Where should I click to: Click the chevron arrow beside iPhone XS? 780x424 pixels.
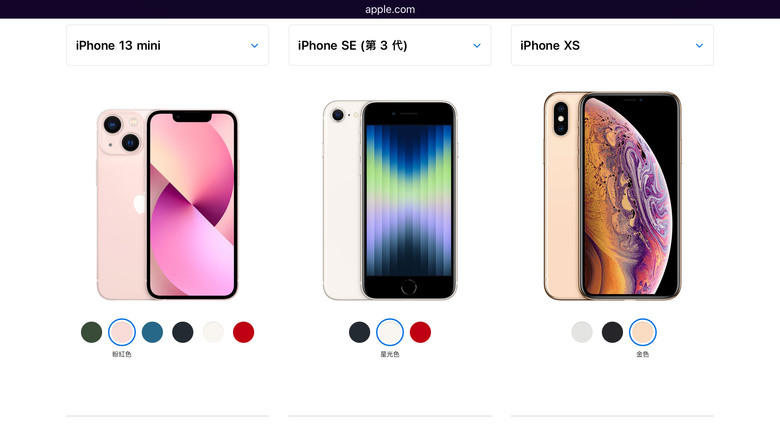699,45
